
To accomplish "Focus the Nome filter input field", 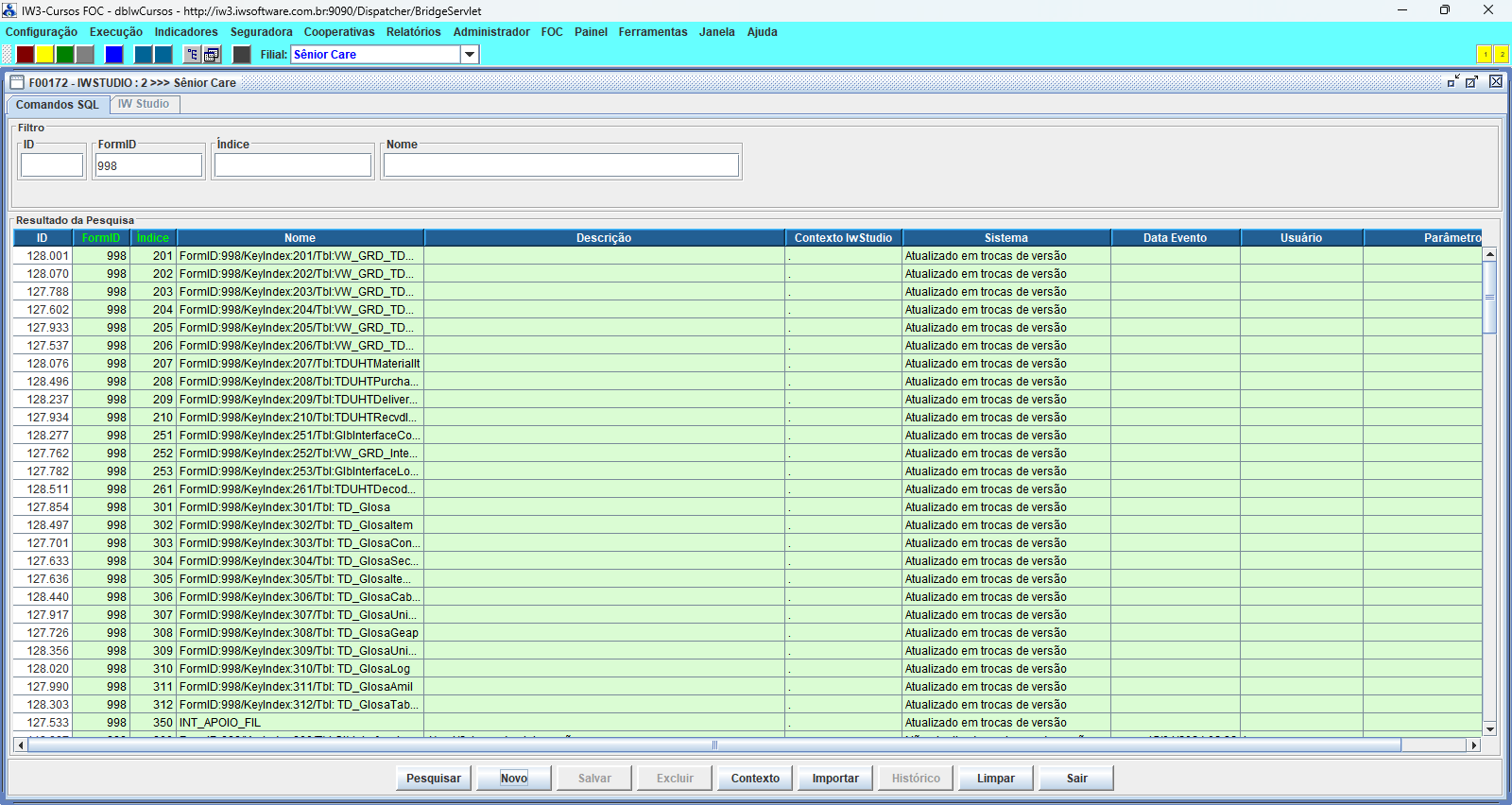I will click(x=561, y=165).
